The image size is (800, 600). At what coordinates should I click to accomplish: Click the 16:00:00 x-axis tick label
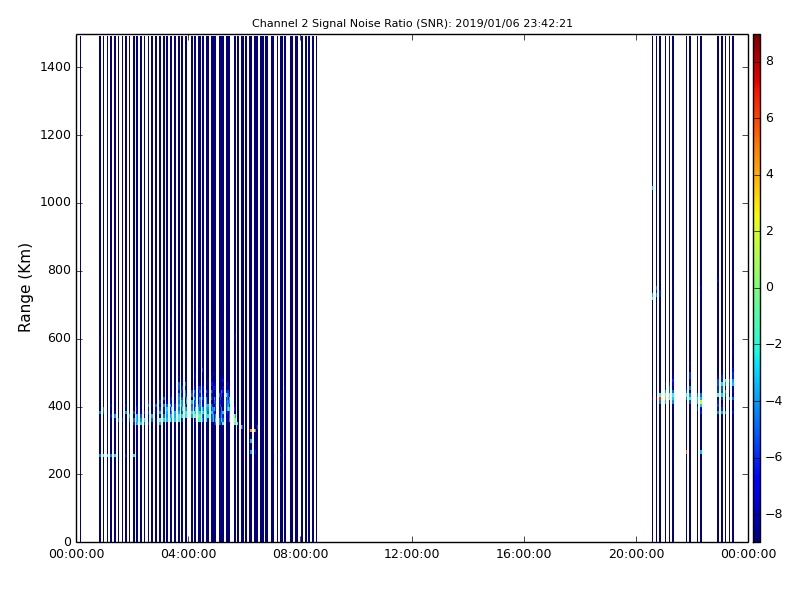(524, 554)
